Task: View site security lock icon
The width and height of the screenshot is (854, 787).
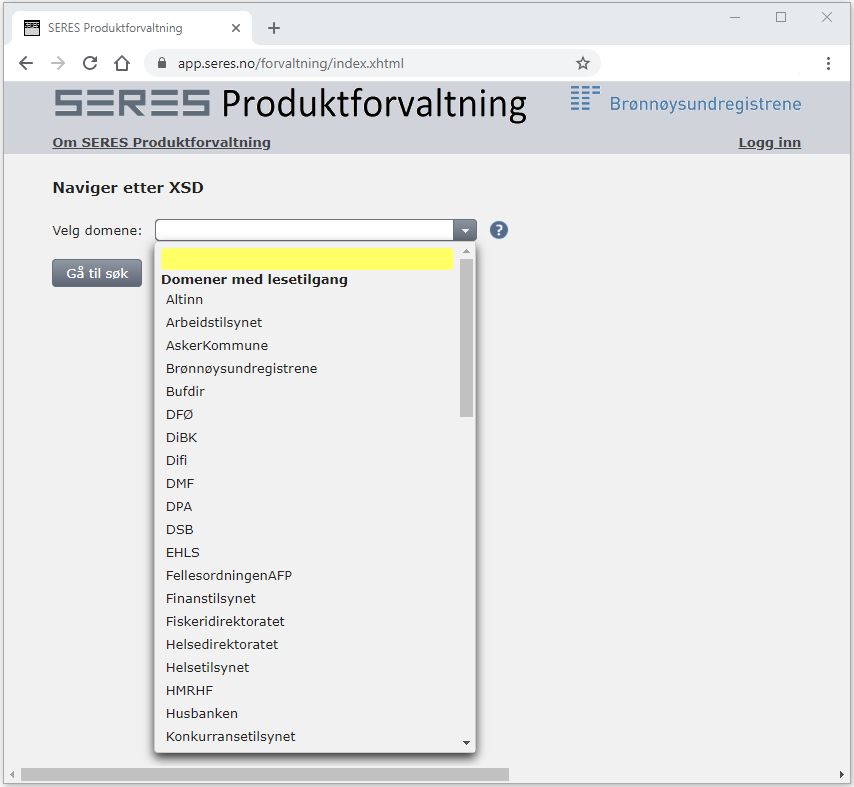Action: click(x=162, y=63)
